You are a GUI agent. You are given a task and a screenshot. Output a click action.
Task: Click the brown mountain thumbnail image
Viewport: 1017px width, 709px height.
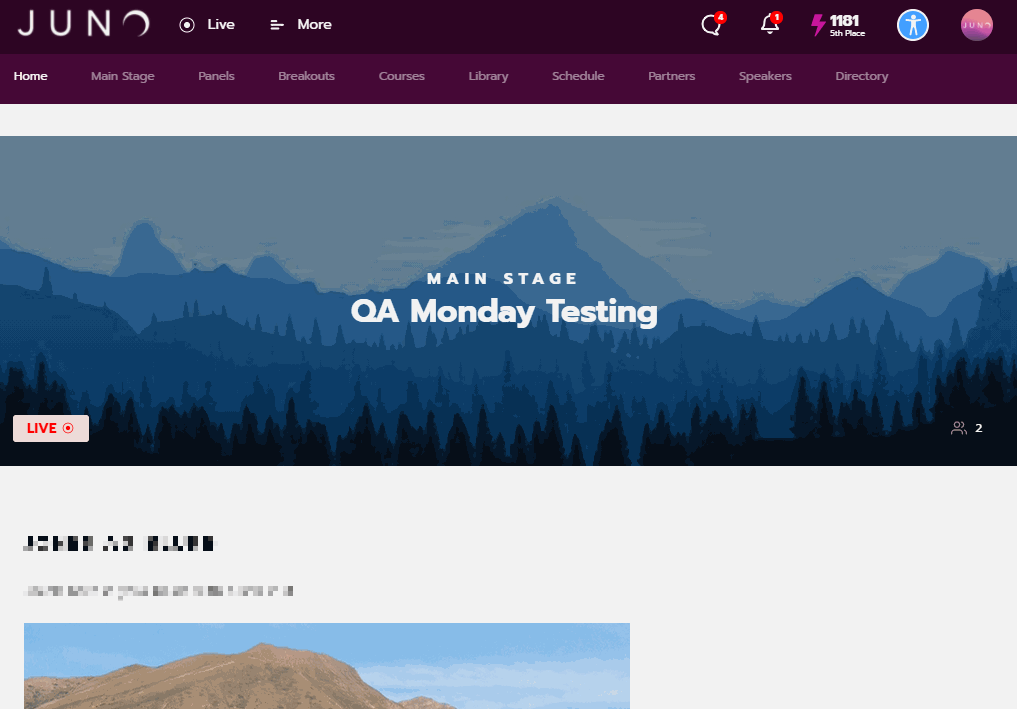point(327,666)
